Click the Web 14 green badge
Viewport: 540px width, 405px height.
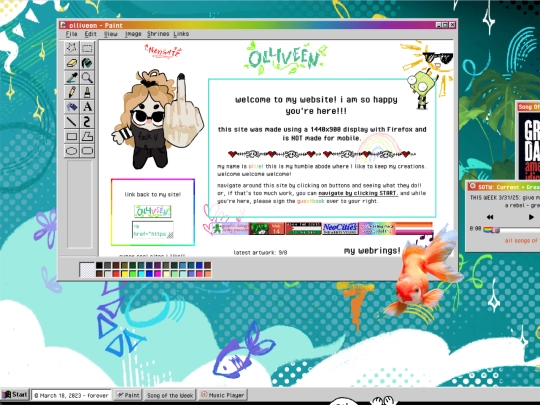pyautogui.click(x=267, y=228)
